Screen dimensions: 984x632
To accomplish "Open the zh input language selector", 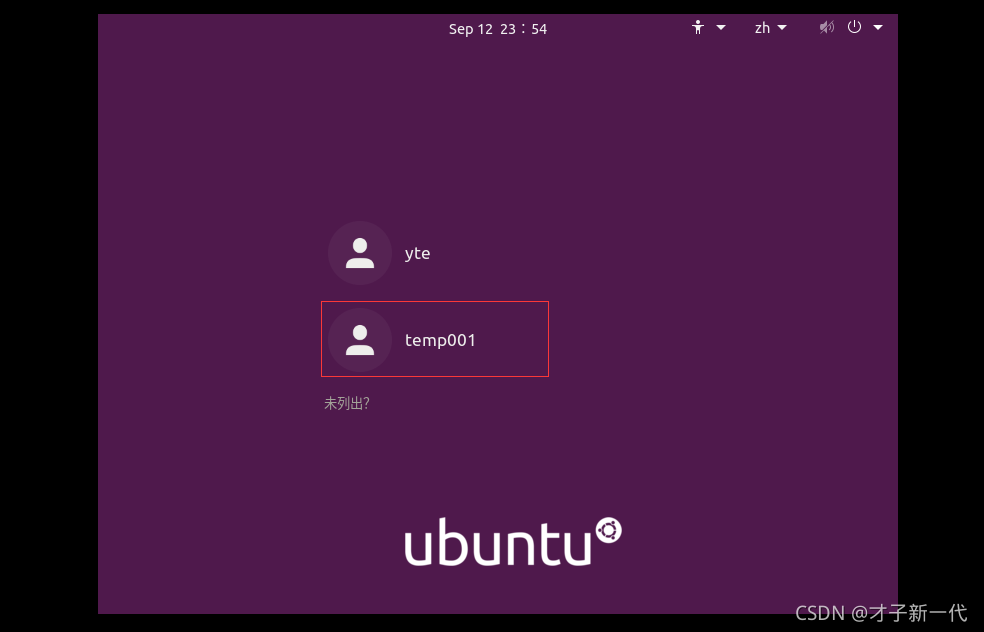I will click(762, 28).
